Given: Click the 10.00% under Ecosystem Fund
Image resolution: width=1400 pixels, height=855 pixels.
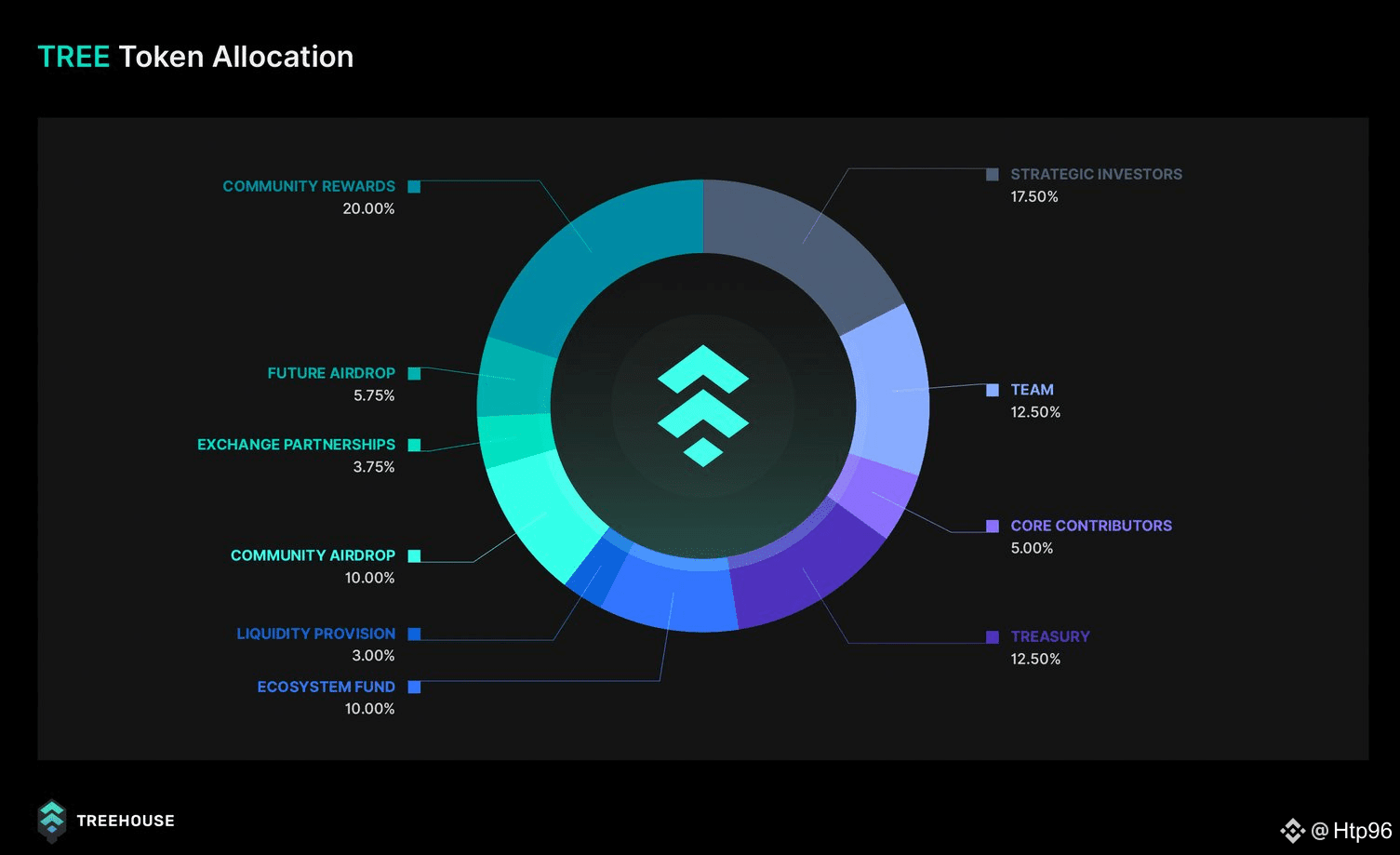Looking at the screenshot, I should (x=369, y=710).
